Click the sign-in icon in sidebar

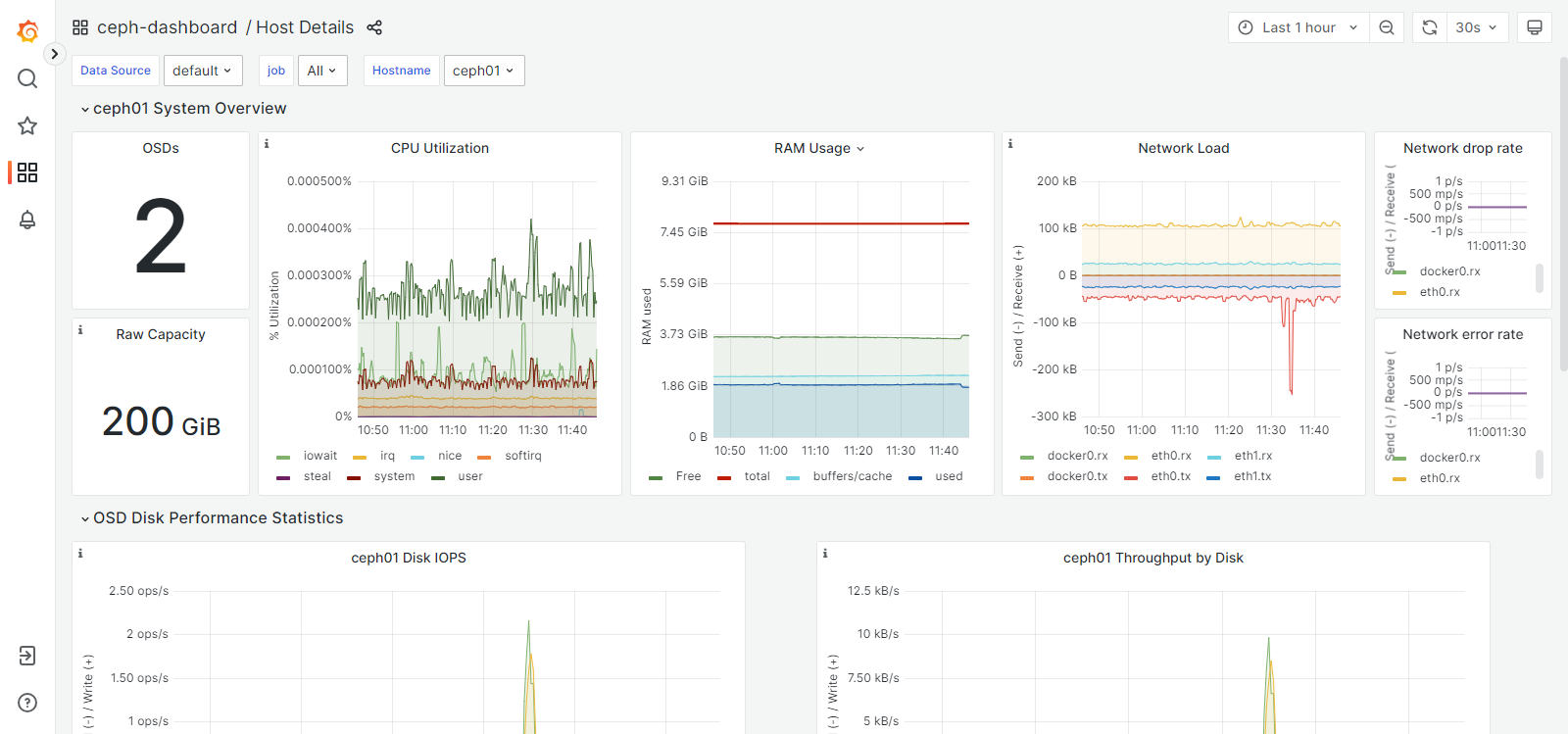pos(27,656)
